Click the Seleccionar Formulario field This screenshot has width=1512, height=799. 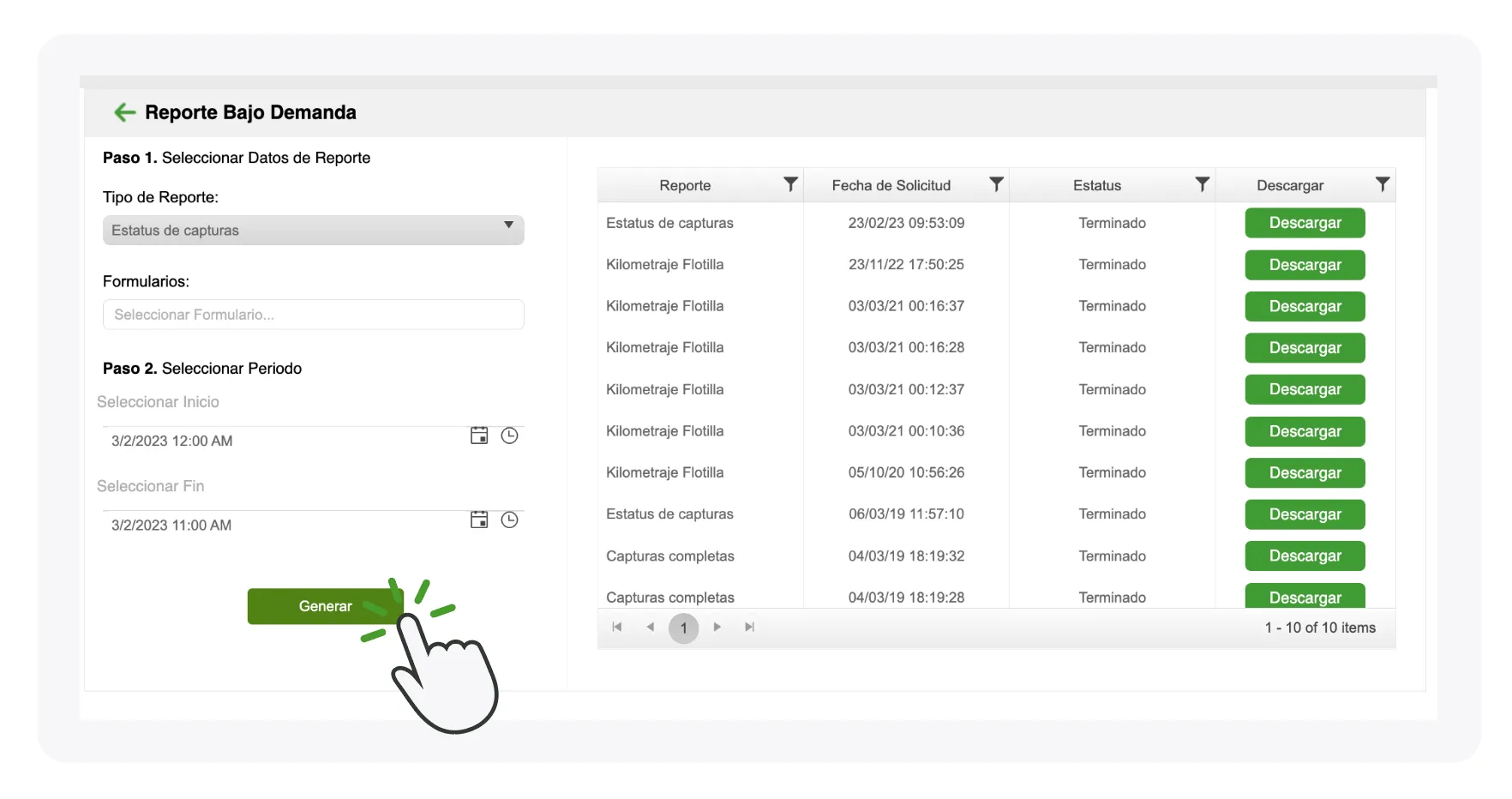pyautogui.click(x=314, y=315)
